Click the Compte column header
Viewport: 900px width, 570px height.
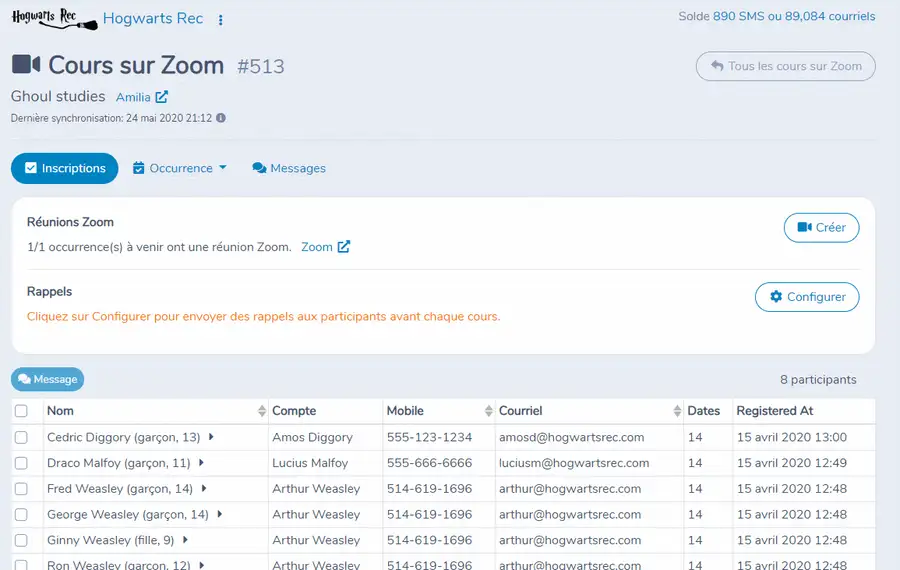coord(294,411)
